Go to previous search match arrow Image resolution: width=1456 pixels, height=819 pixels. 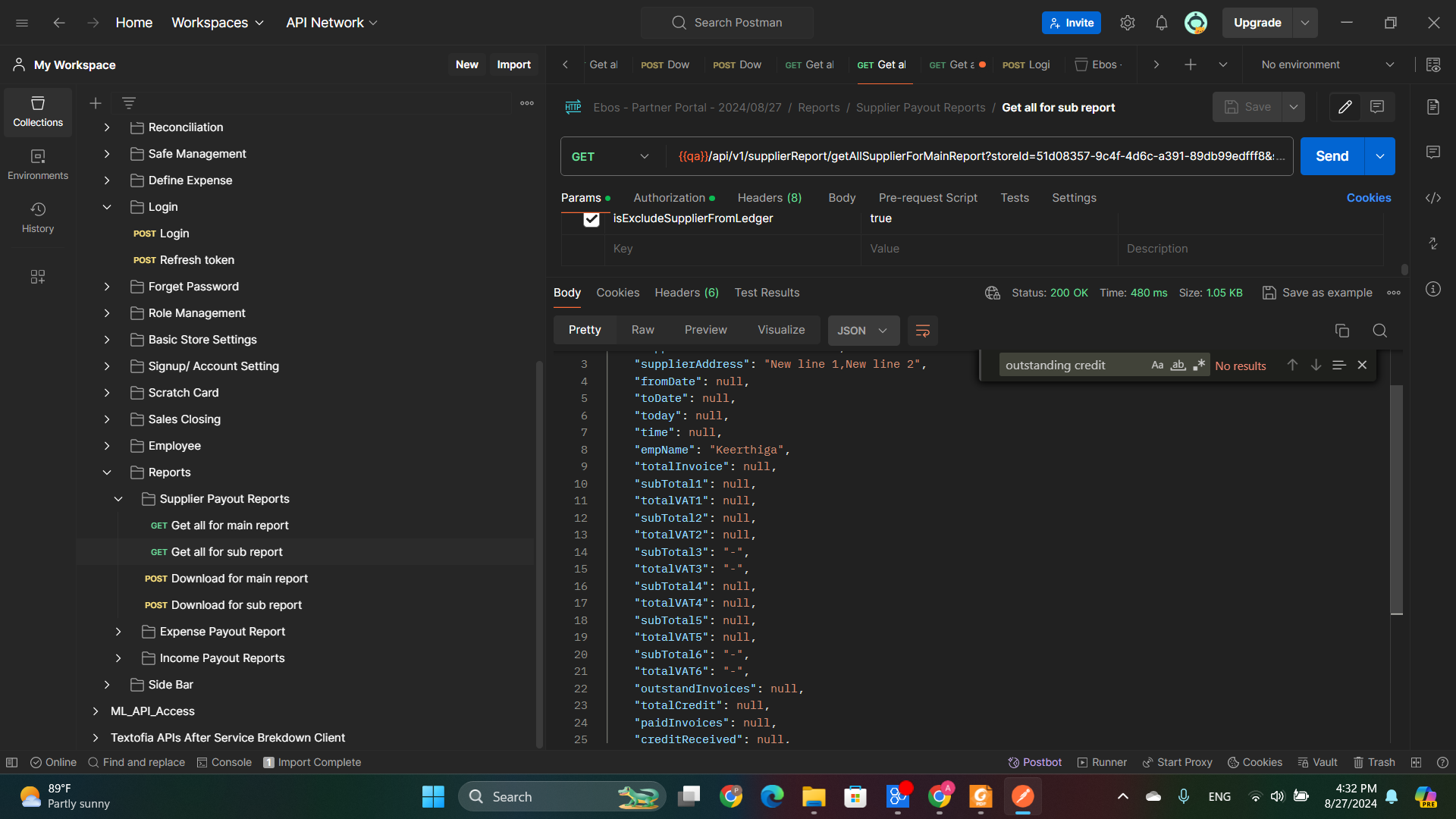1292,365
